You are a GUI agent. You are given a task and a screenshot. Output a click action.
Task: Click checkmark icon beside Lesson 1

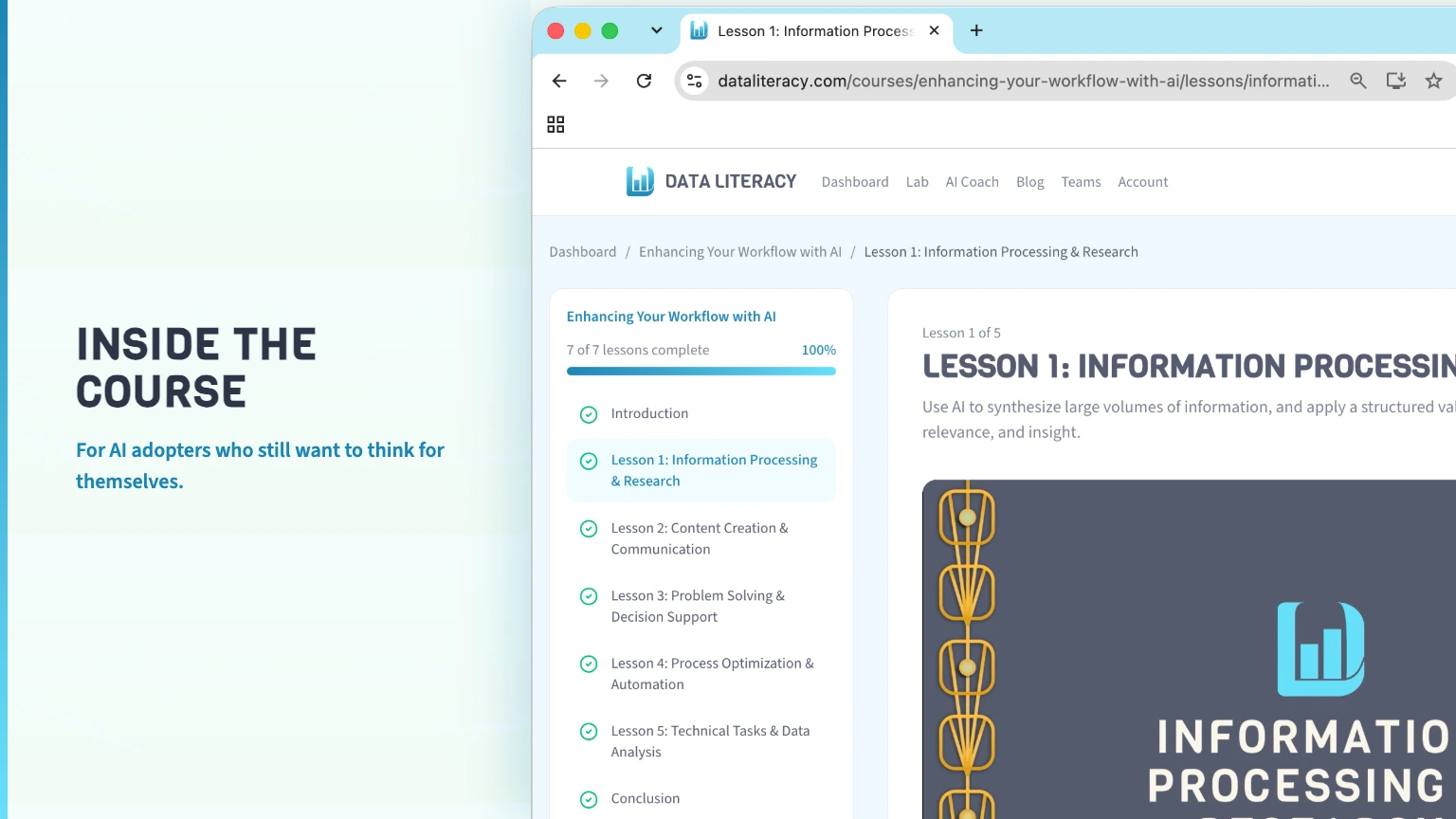tap(589, 461)
